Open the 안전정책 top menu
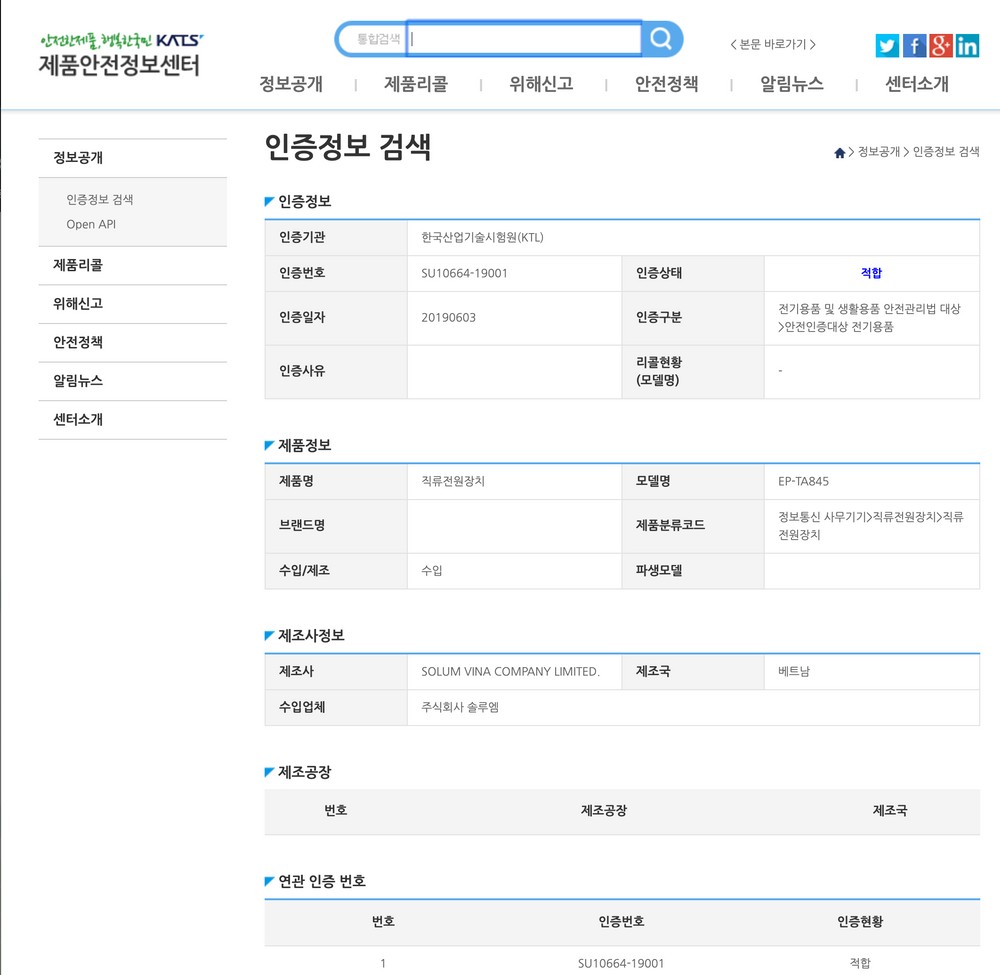The image size is (1000, 975). point(666,84)
